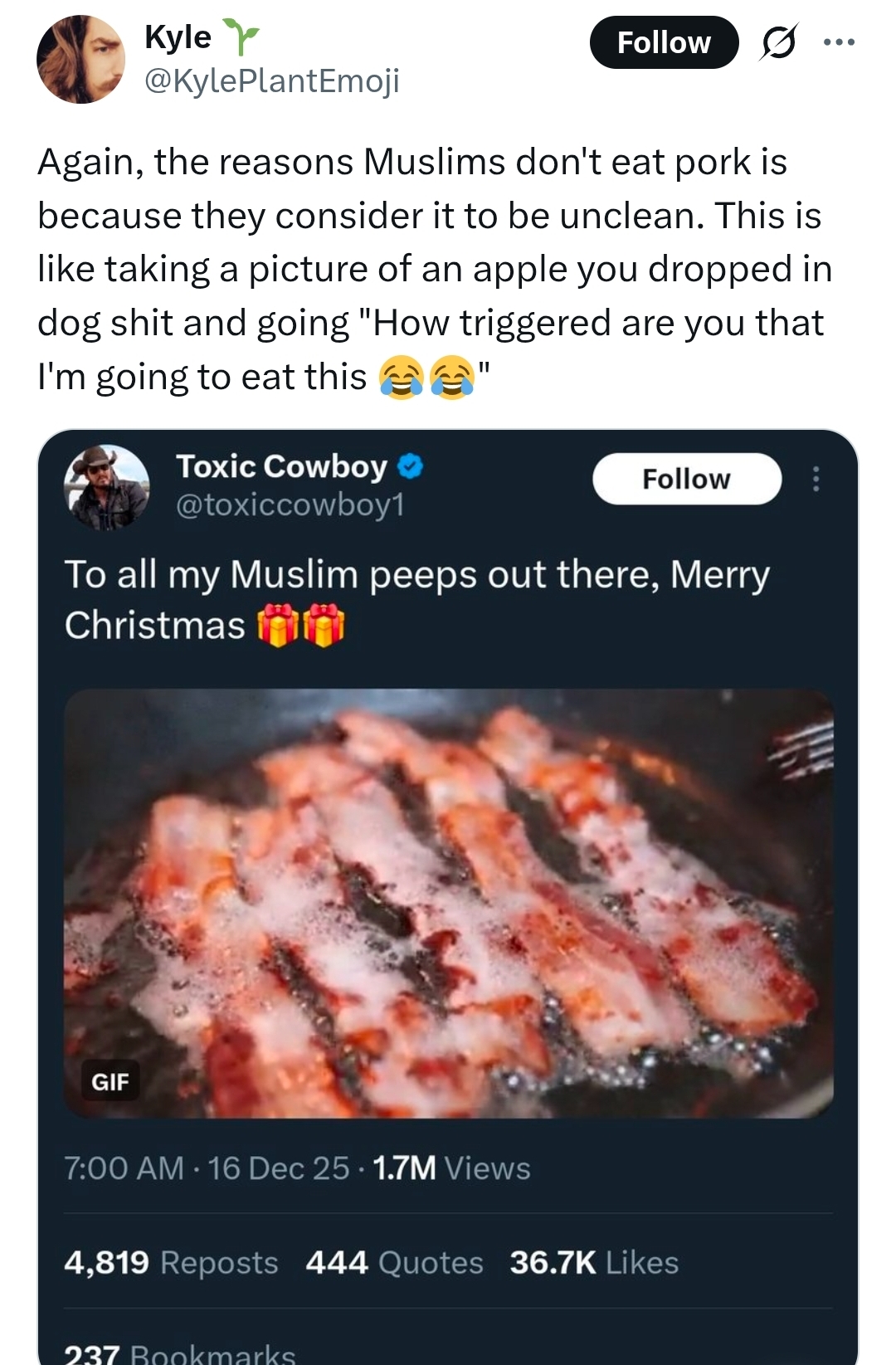
Task: Click the Kyle display name
Action: [178, 37]
